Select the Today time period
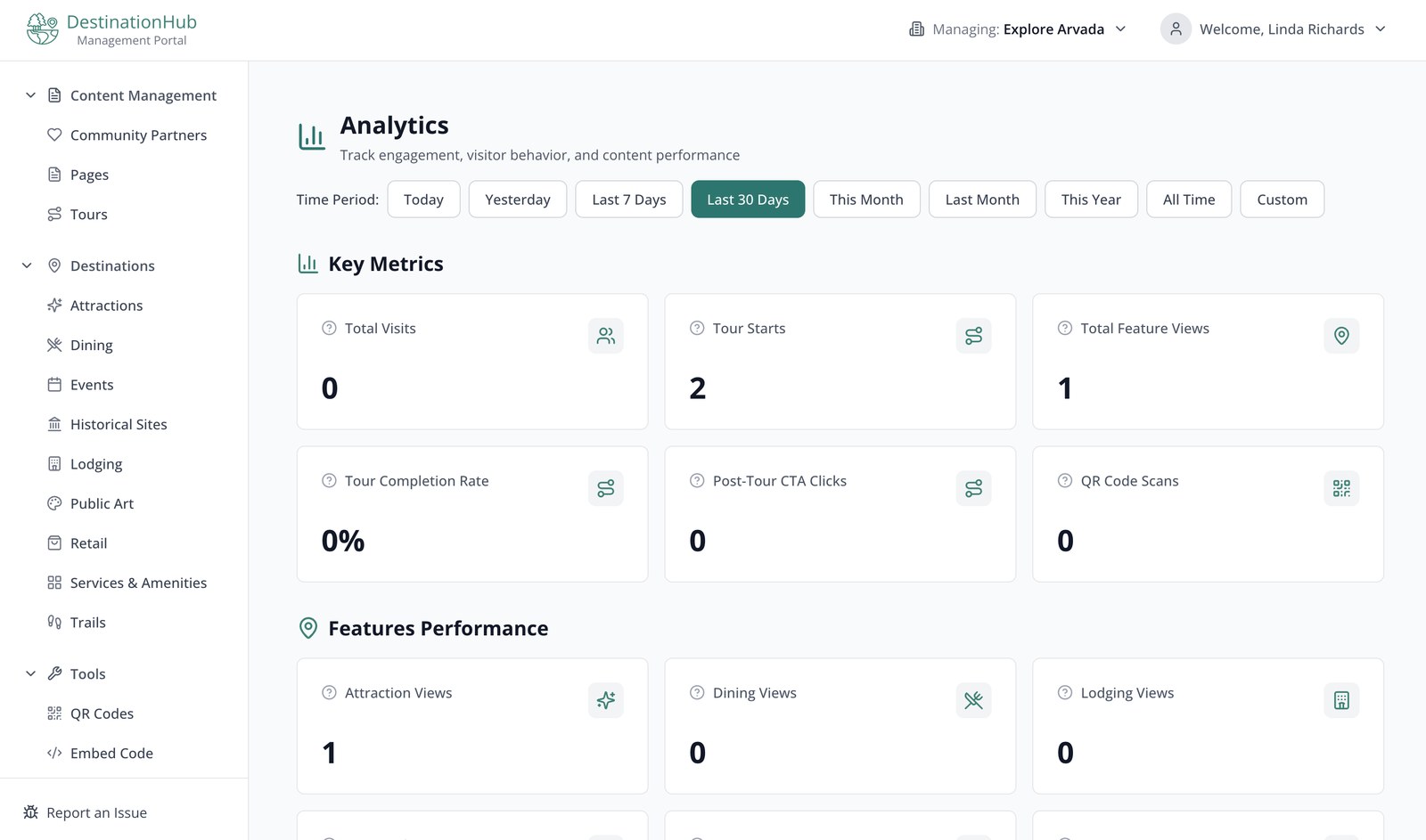This screenshot has width=1426, height=840. click(x=423, y=200)
